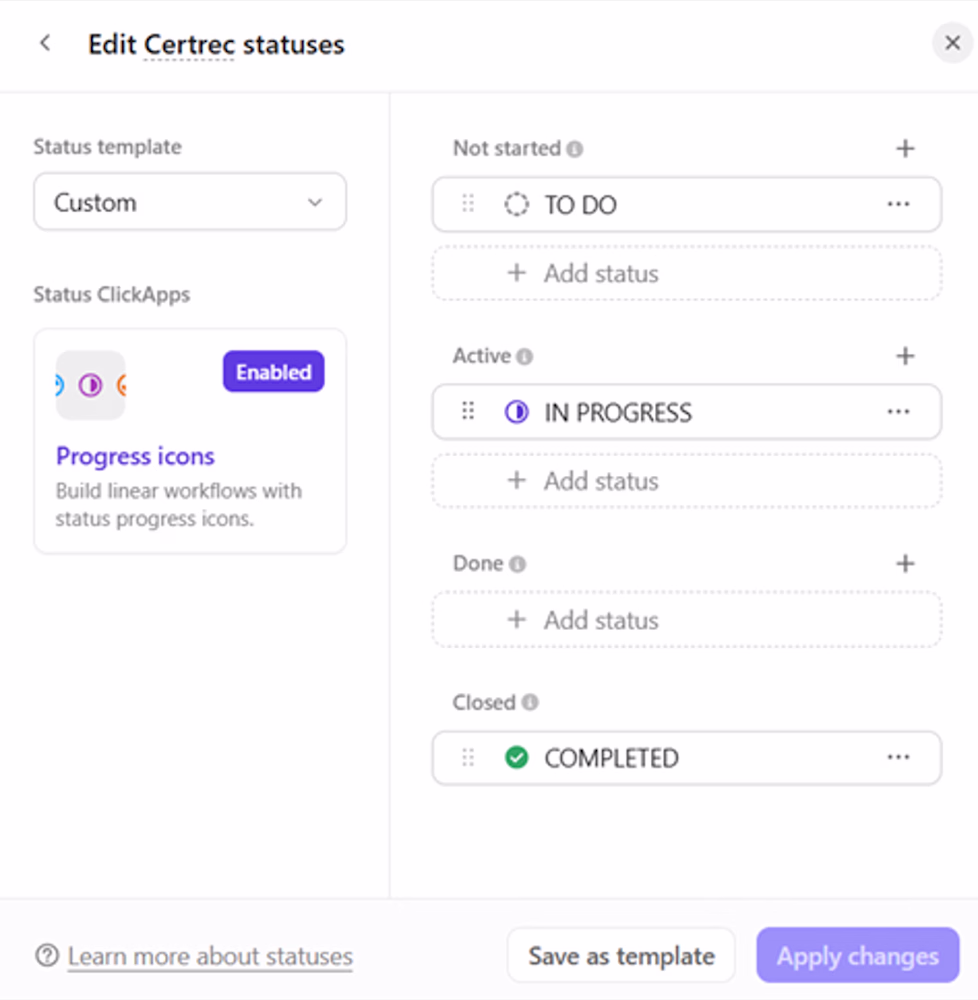Open the Learn more about statuses link

[x=210, y=957]
